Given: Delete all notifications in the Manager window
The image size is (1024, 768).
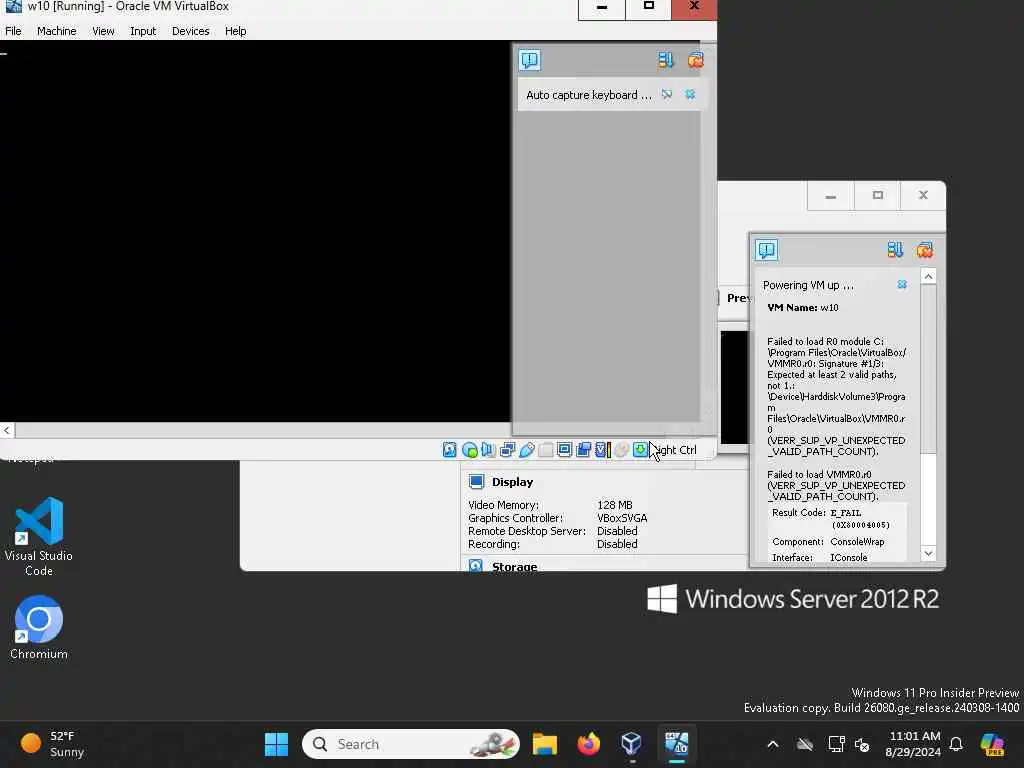Looking at the screenshot, I should 925,250.
